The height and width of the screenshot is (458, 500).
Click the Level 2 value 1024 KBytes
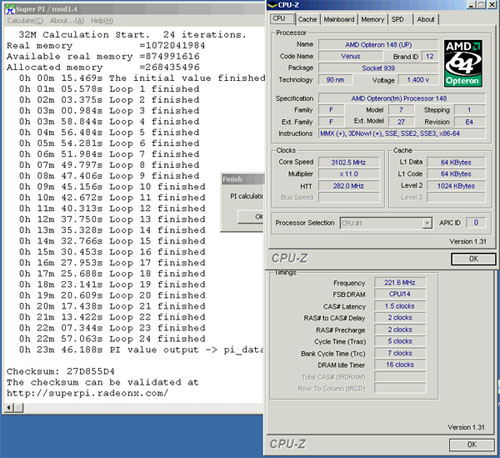click(x=456, y=186)
